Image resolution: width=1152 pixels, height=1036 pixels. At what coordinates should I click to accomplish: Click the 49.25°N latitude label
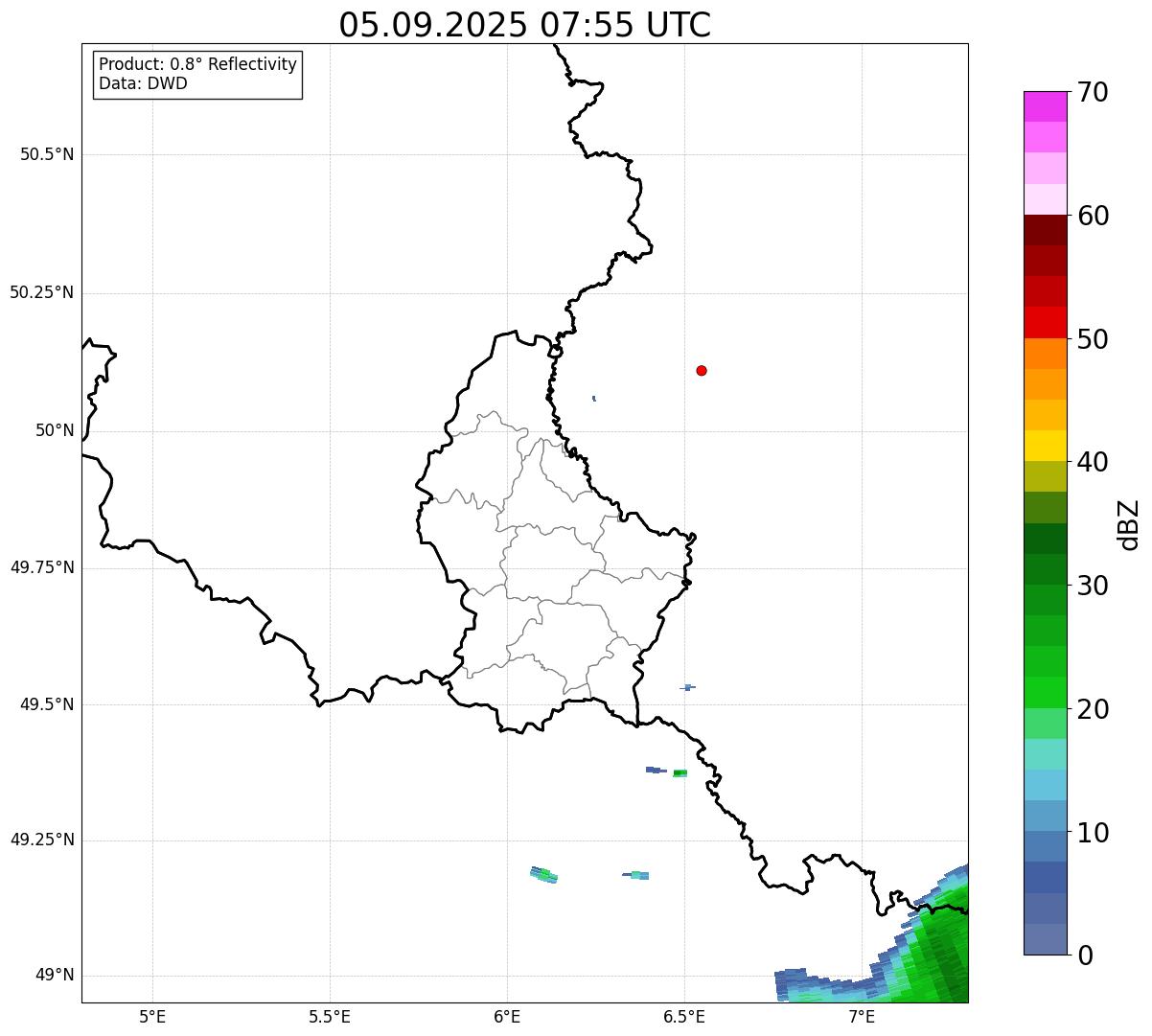click(41, 840)
